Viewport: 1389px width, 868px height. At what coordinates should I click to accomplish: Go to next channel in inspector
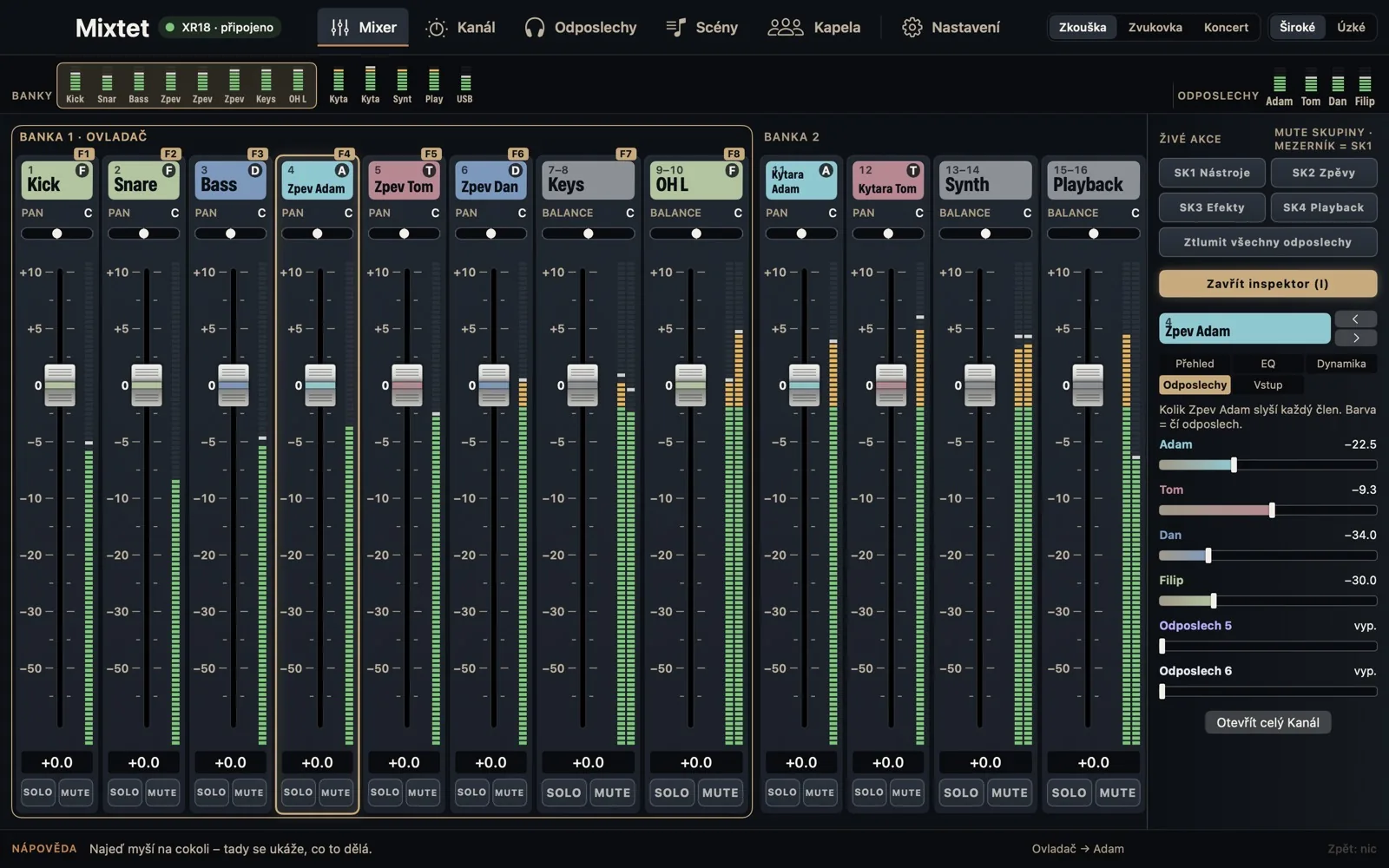[1355, 338]
